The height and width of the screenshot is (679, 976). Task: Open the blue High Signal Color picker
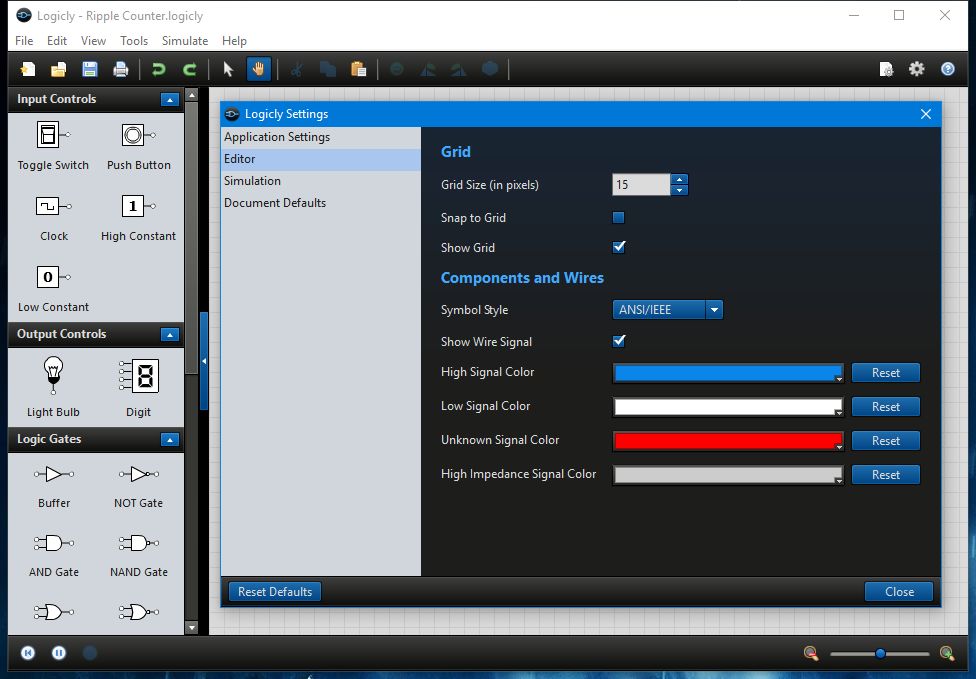pos(728,373)
